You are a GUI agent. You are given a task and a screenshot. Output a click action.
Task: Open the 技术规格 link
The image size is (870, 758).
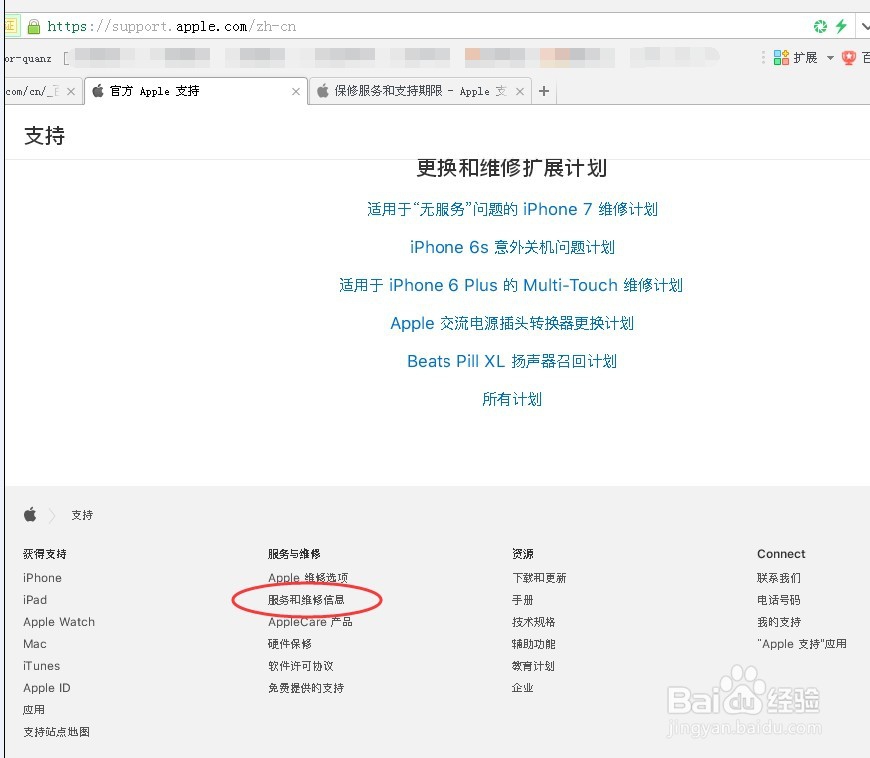click(533, 621)
